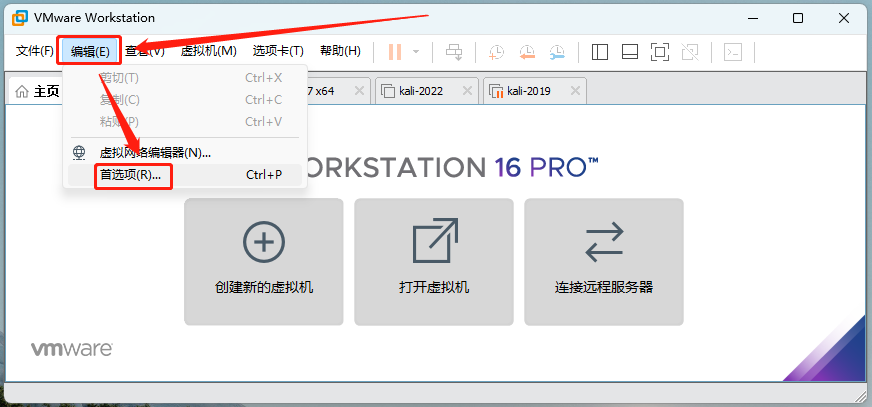Click the Unity mode icon
Screen dimensions: 872x407
[x=690, y=52]
